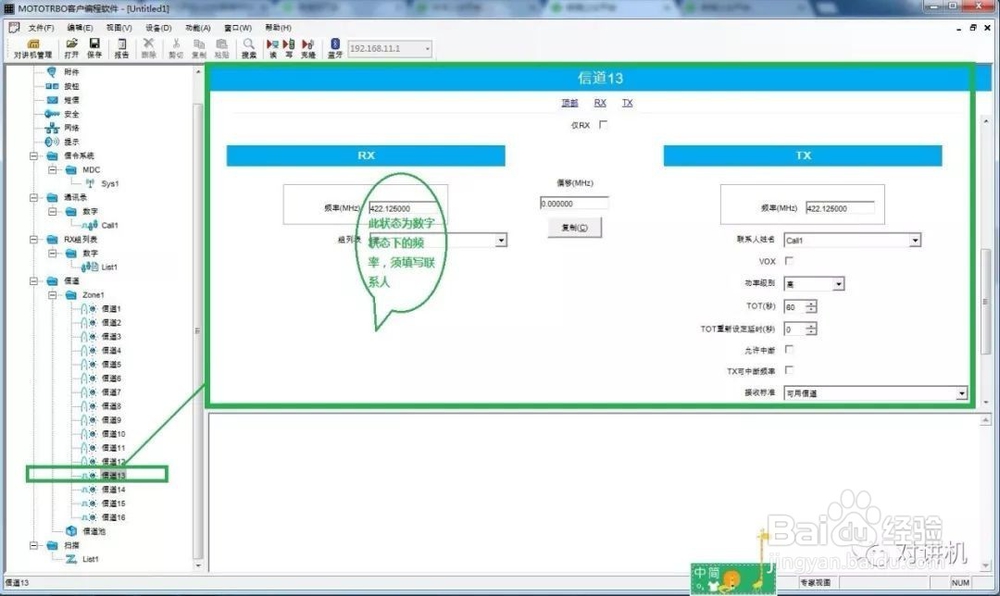Collapse the 信令系统 tree node
Screen dimensions: 1000x596
point(34,156)
